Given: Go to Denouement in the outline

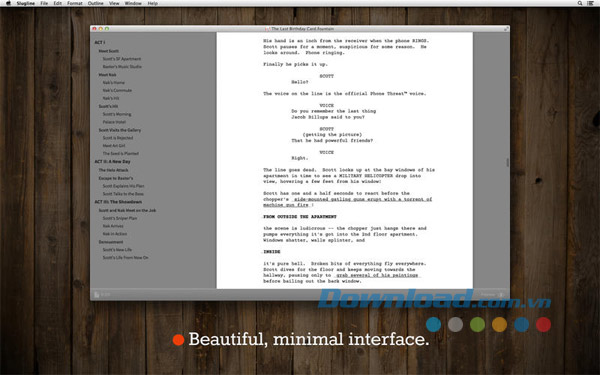Looking at the screenshot, I should tap(111, 242).
